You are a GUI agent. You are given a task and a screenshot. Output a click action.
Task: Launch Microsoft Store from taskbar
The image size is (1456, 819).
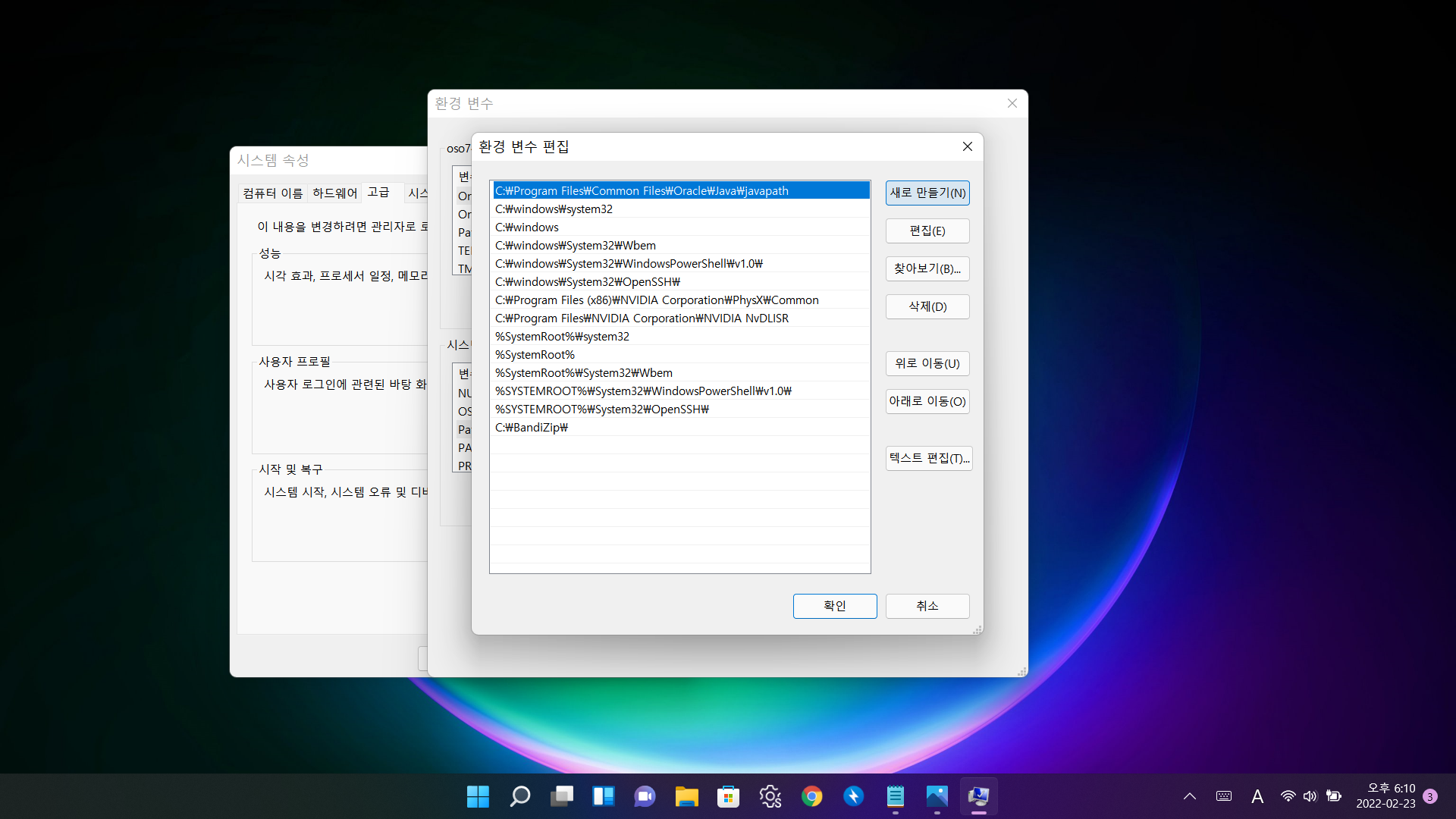coord(728,796)
